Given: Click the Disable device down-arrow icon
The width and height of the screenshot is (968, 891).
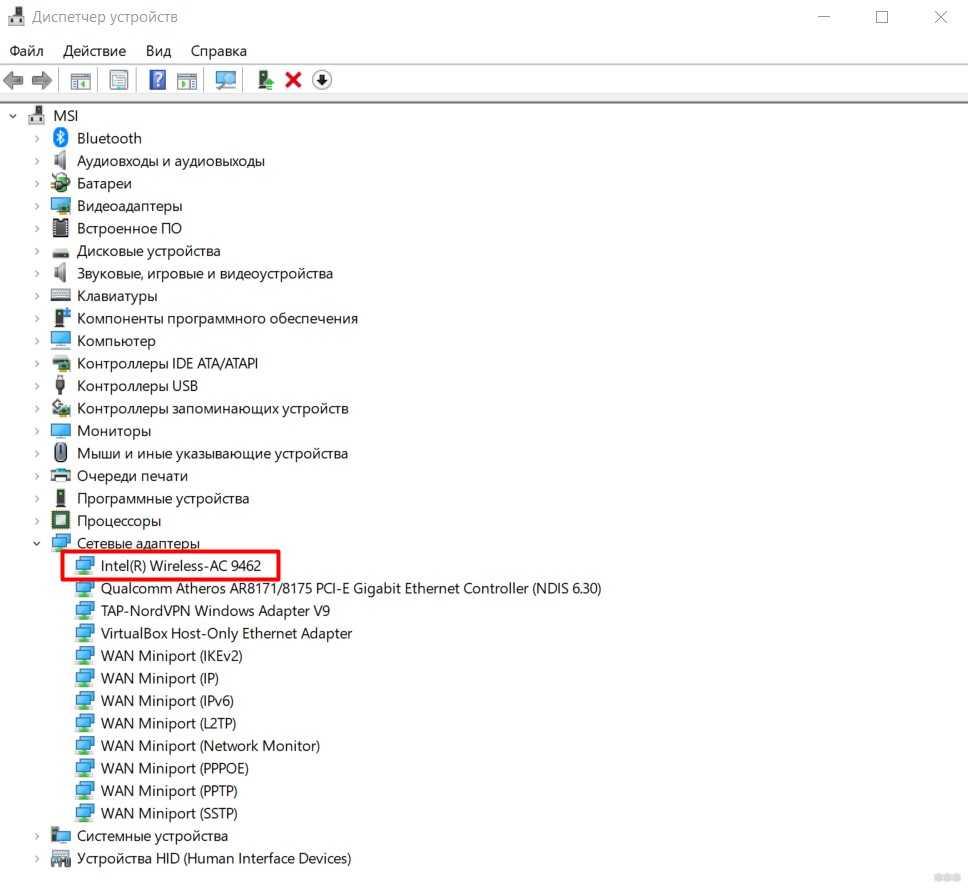Looking at the screenshot, I should pos(322,80).
